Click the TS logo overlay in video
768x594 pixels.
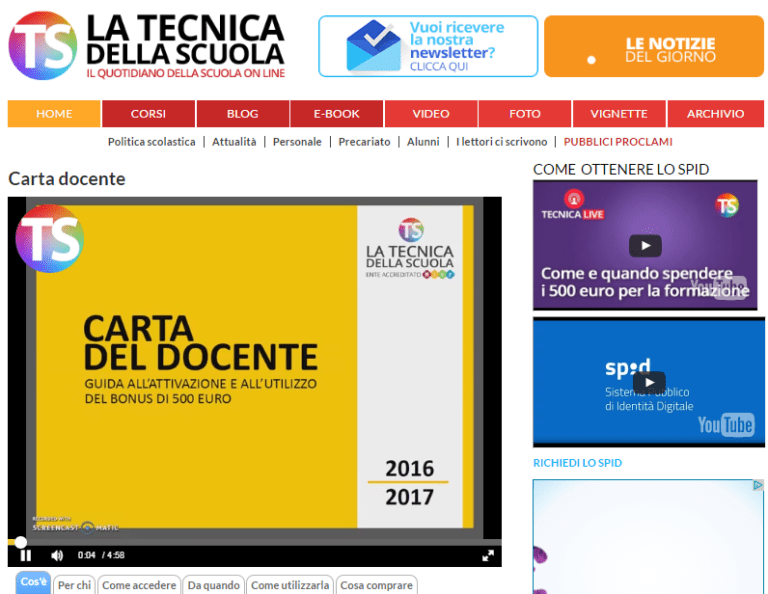[x=49, y=238]
